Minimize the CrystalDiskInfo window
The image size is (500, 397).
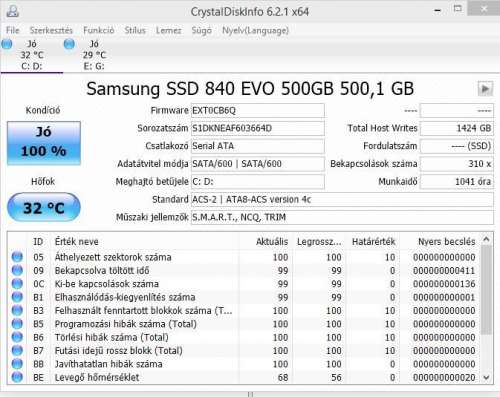(x=438, y=10)
